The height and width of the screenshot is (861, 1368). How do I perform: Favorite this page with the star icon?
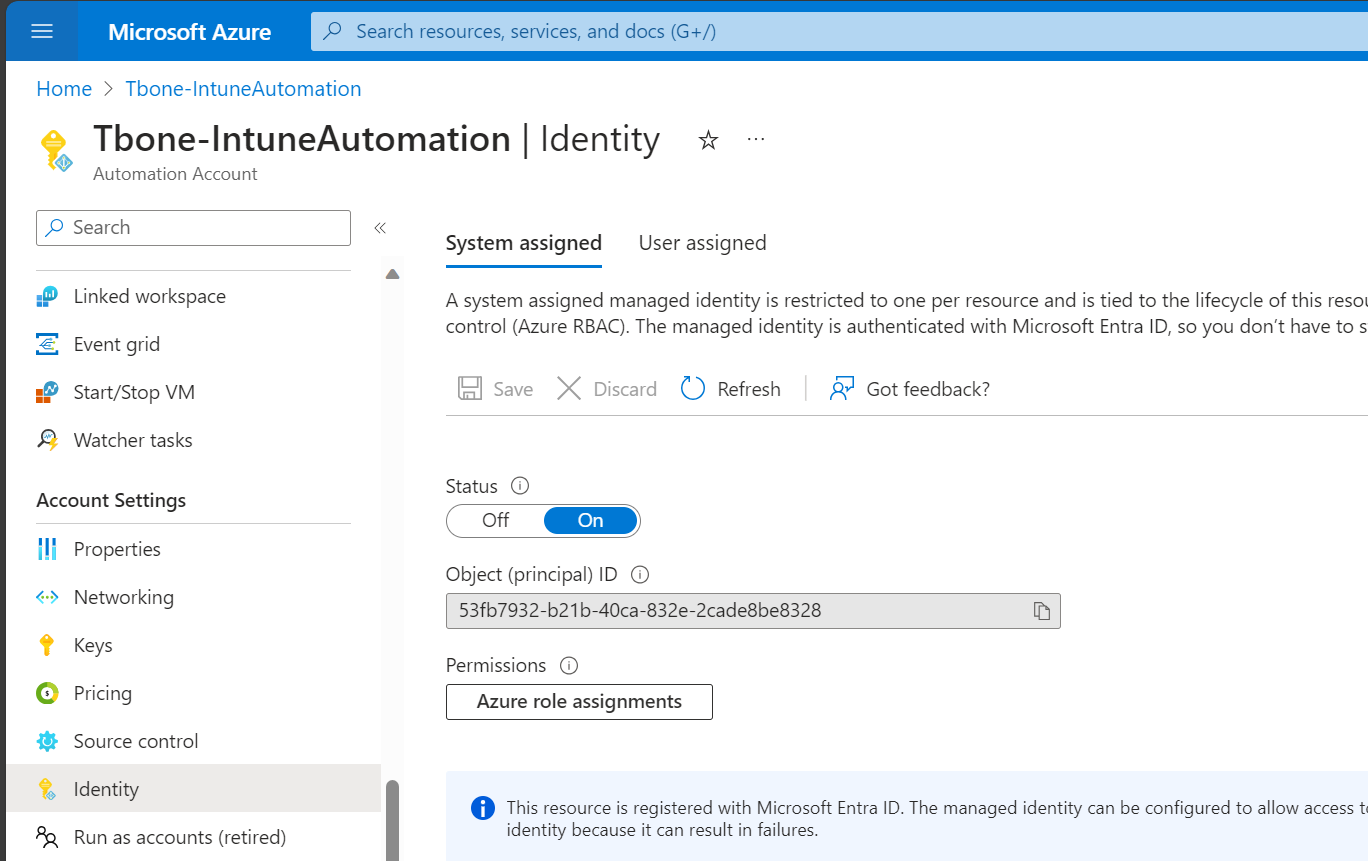pyautogui.click(x=708, y=141)
